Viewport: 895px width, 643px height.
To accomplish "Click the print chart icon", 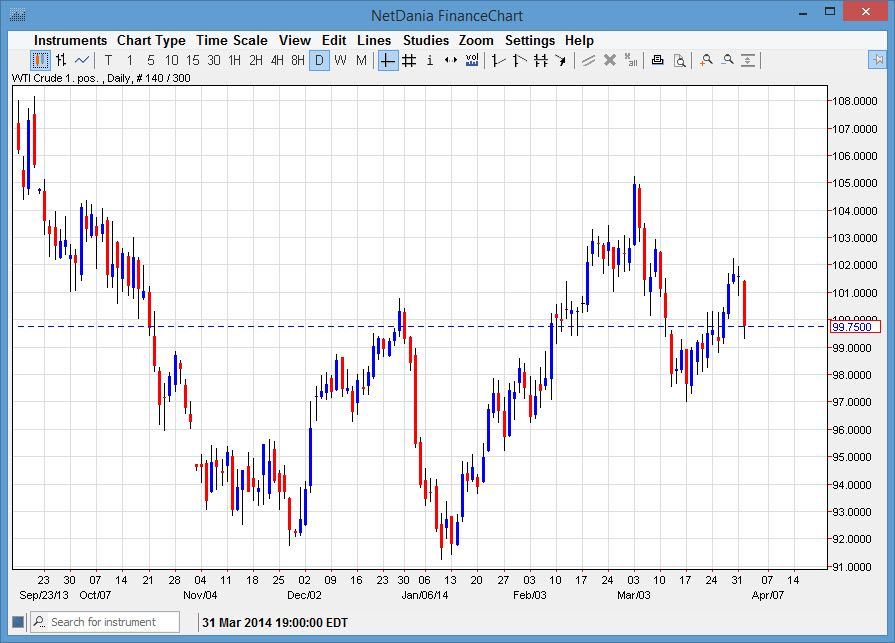I will tap(658, 61).
